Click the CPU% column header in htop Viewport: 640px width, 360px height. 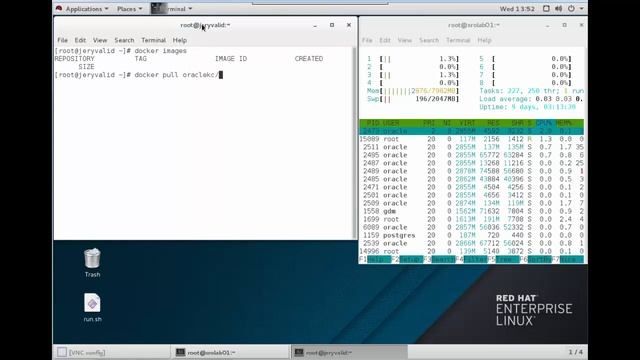[543, 123]
